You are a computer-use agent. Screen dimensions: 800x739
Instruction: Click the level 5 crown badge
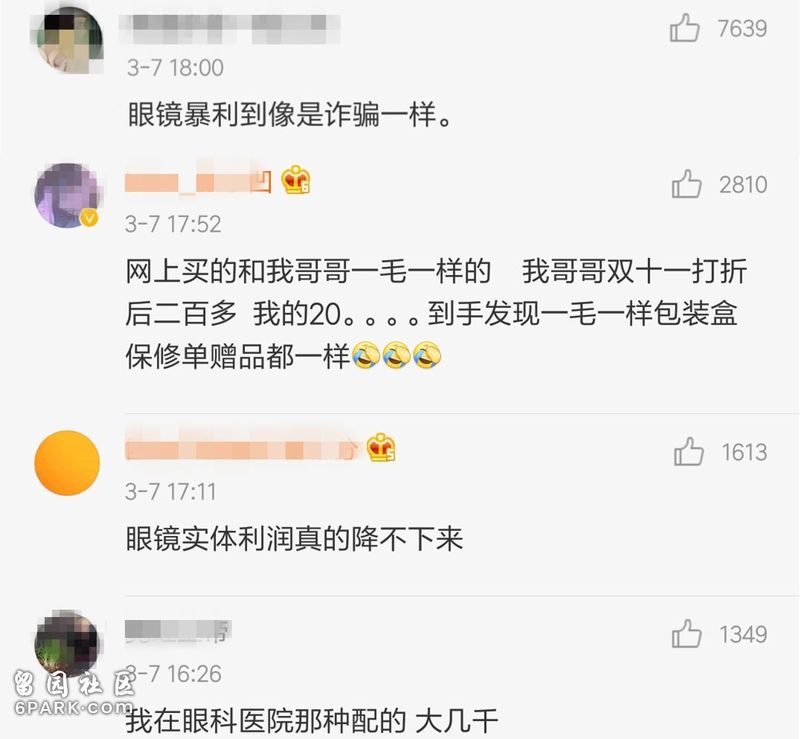[x=381, y=447]
